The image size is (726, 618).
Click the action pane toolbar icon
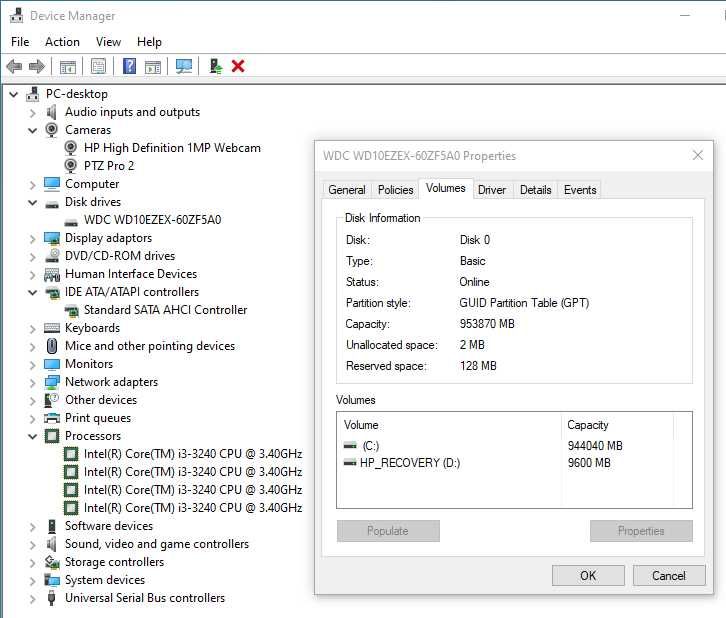point(153,67)
